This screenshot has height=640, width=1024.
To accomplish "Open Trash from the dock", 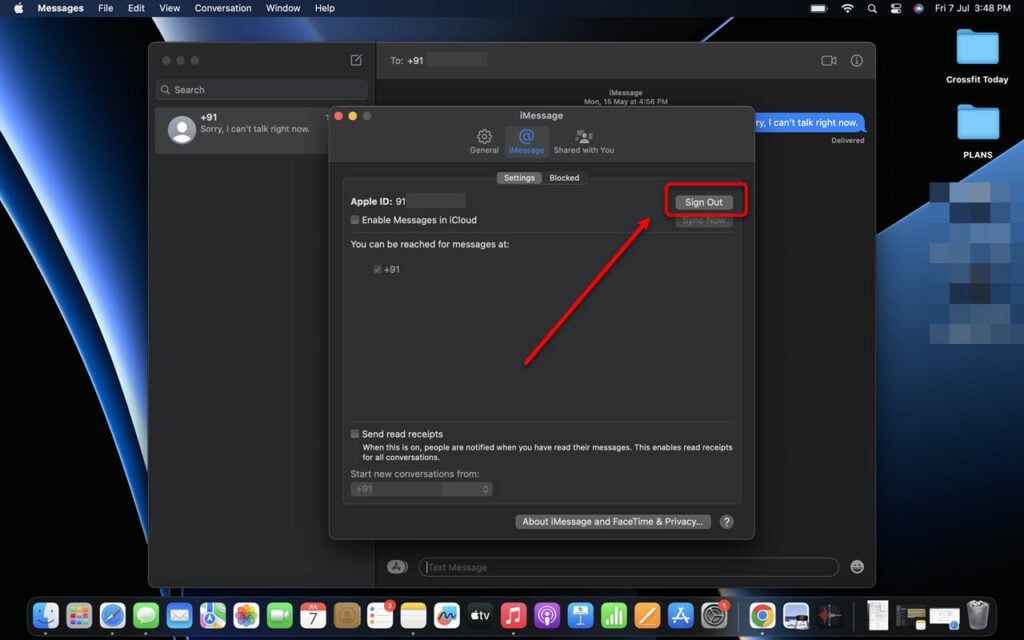I will point(978,615).
